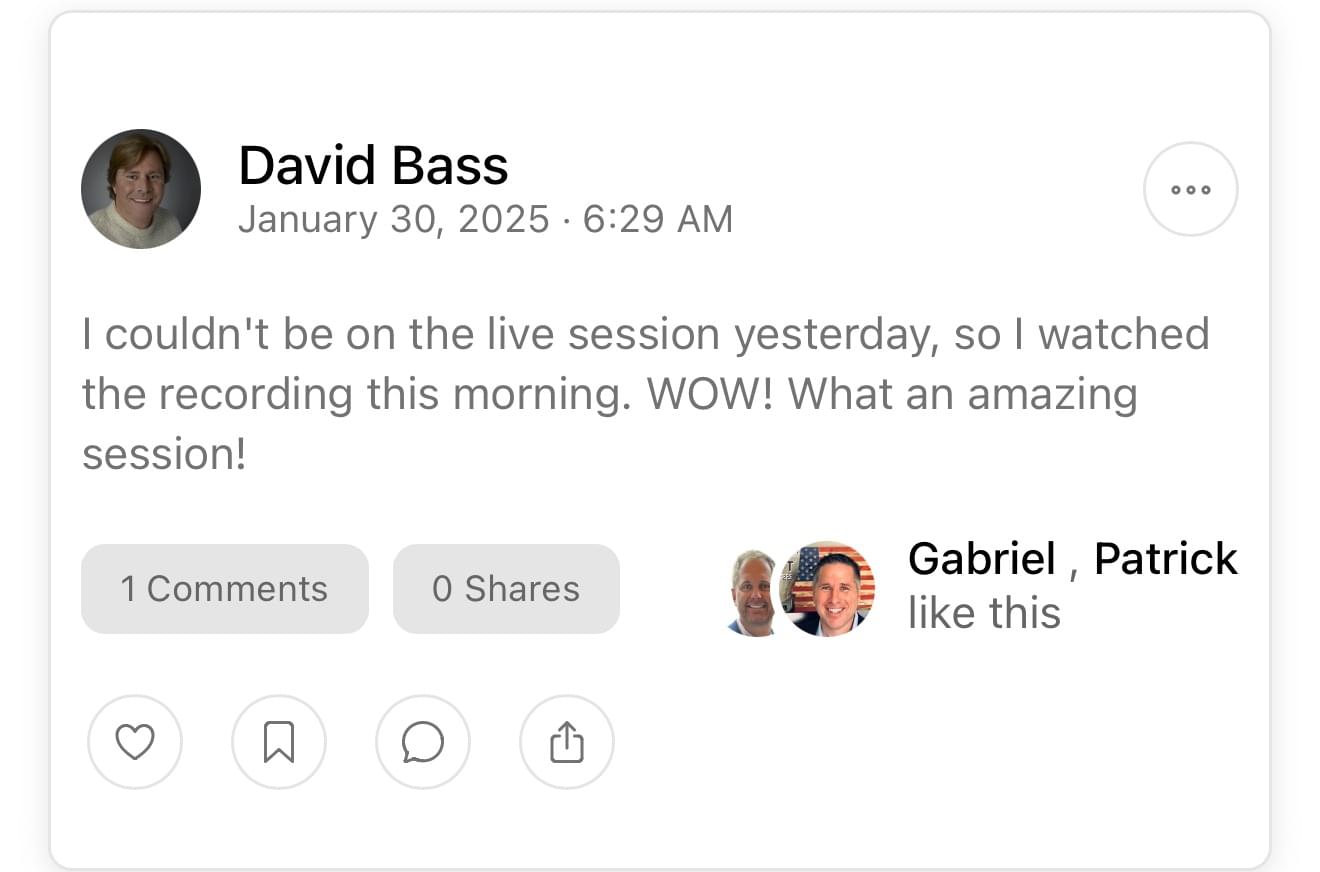1320x872 pixels.
Task: Click the January 30, 2025 timestamp
Action: pos(393,219)
